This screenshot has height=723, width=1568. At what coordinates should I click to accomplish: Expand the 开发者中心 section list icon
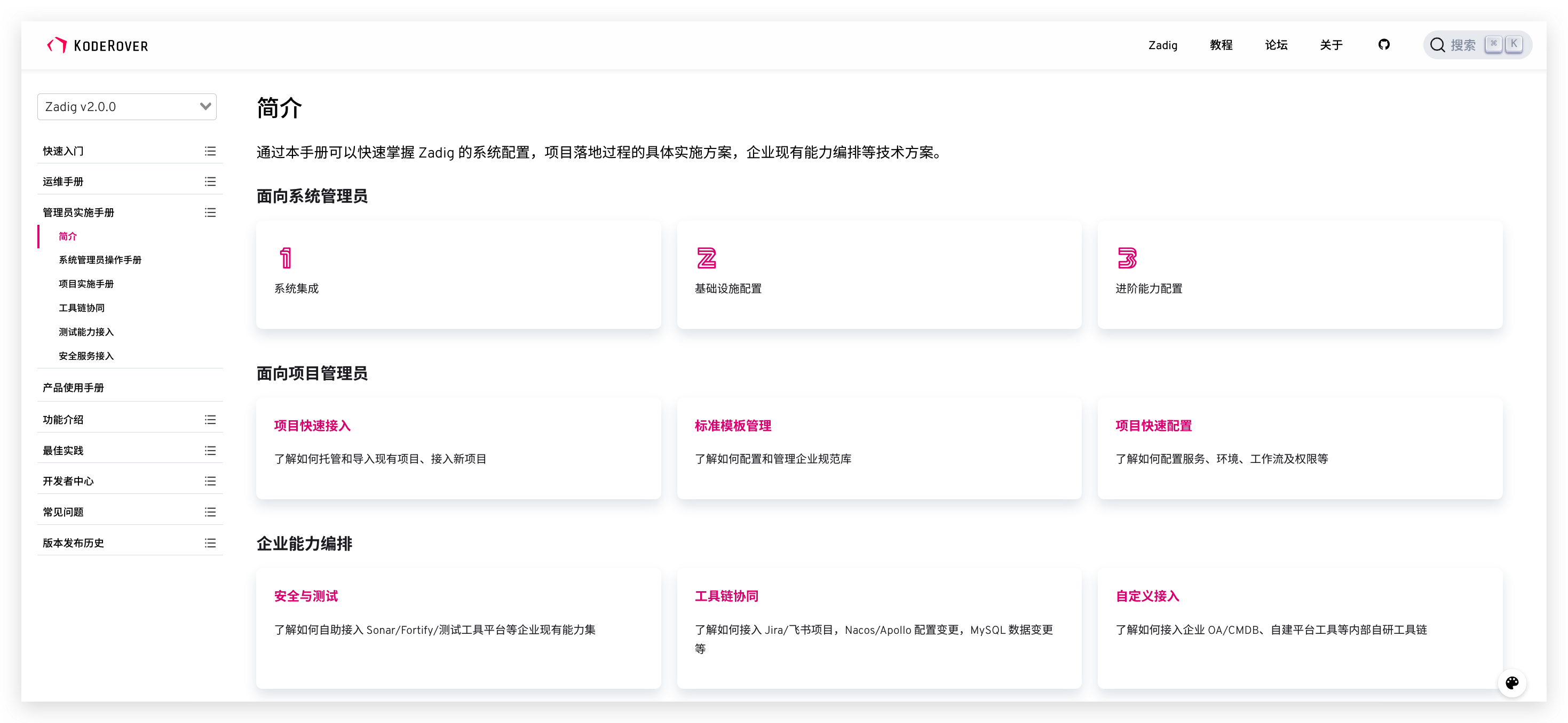(210, 481)
